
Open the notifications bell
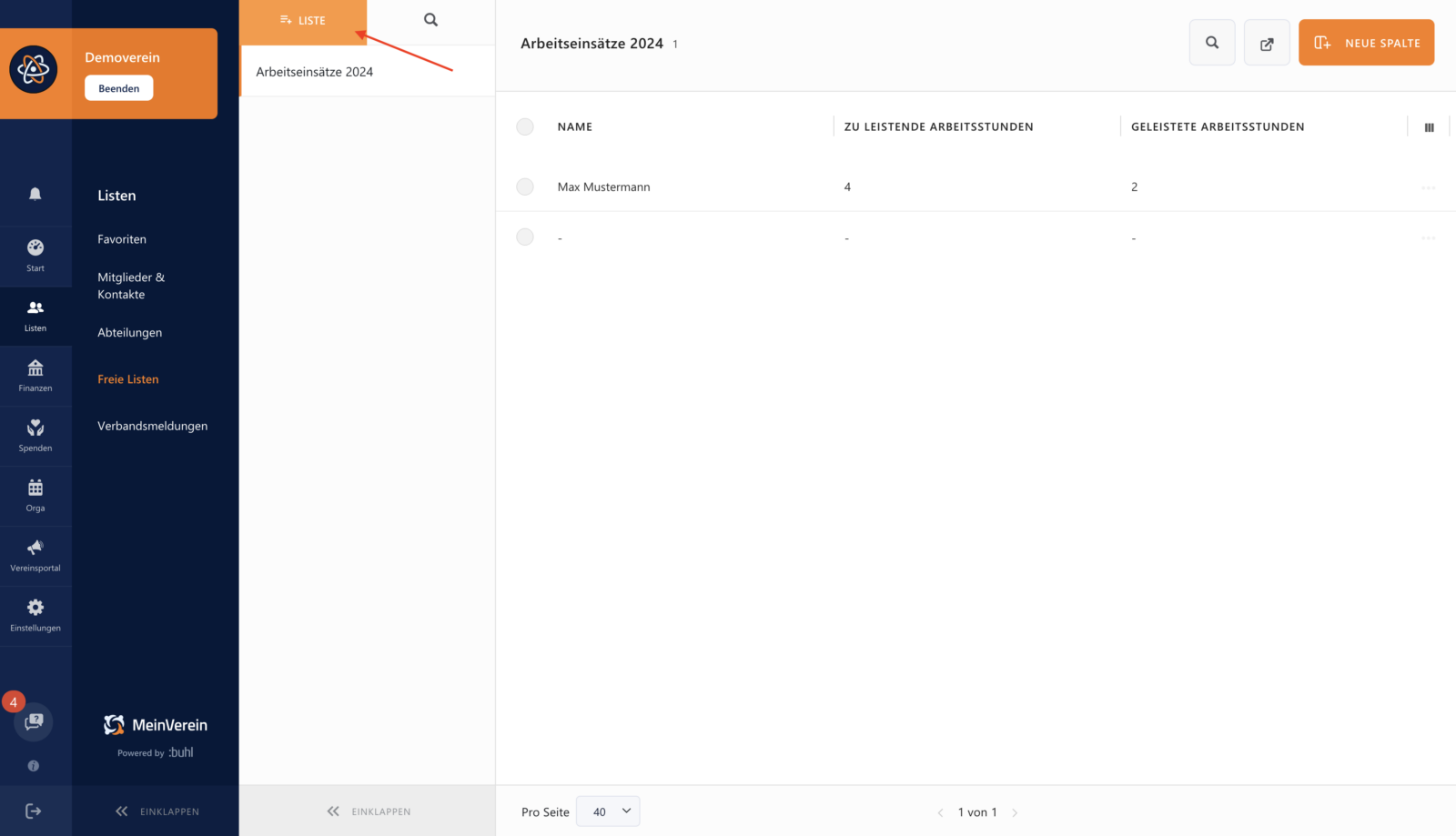tap(35, 194)
